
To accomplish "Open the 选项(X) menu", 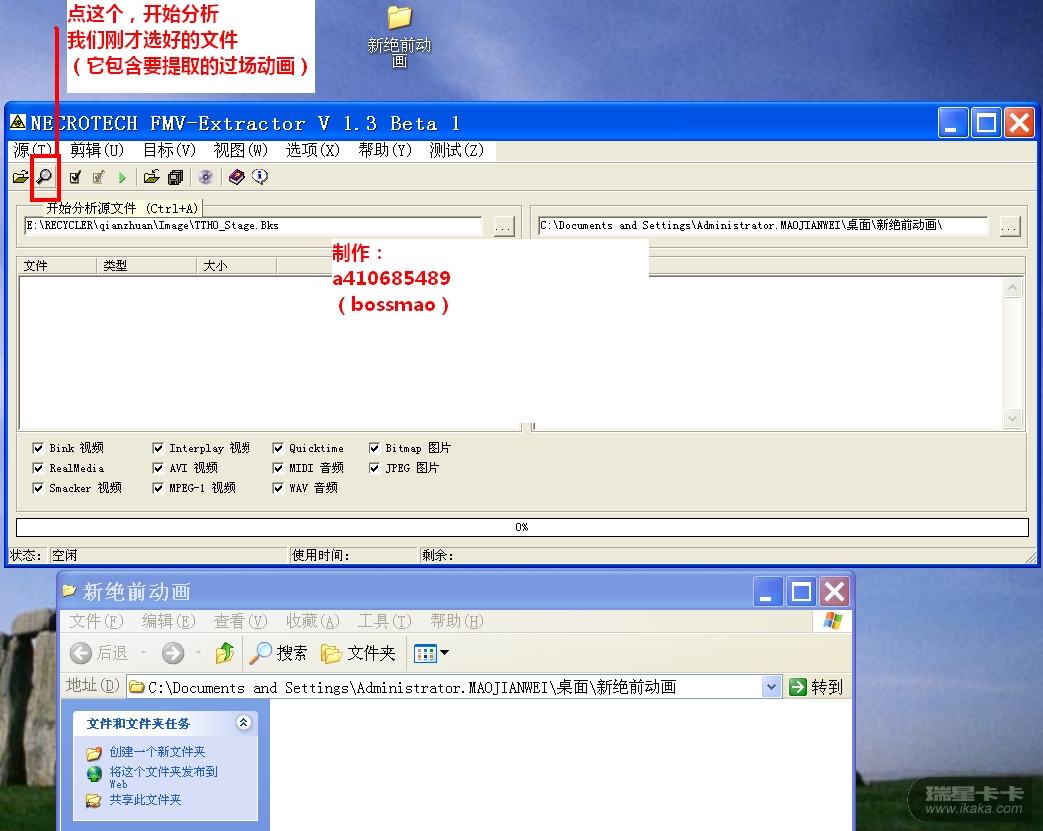I will pos(313,150).
